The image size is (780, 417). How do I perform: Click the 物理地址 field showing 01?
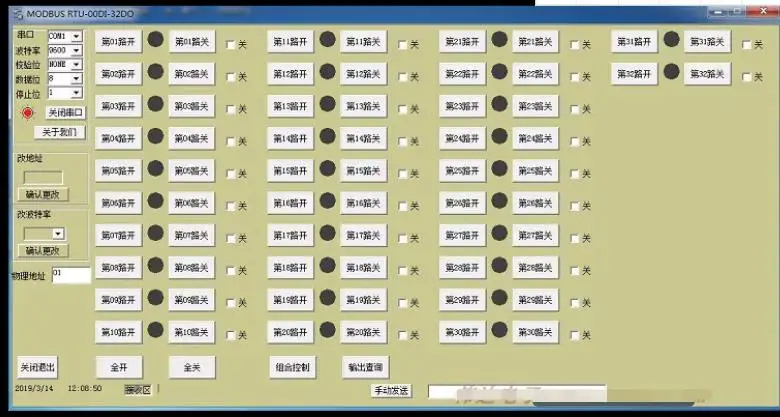coord(71,275)
